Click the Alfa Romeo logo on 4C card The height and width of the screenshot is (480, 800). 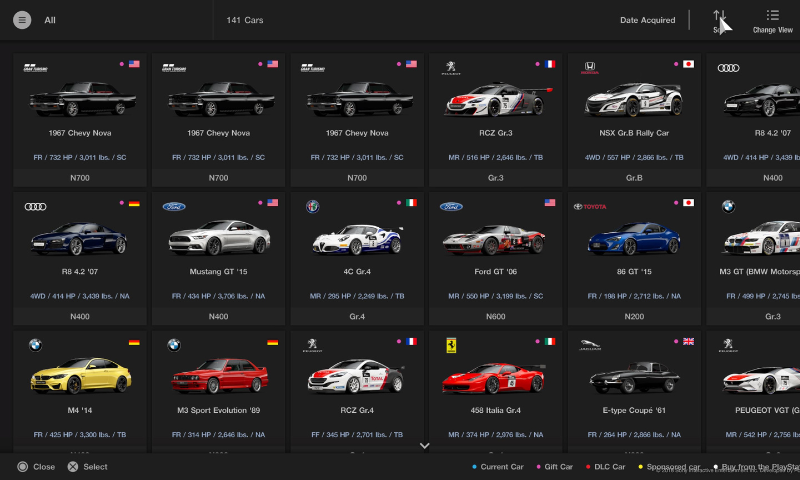[313, 207]
